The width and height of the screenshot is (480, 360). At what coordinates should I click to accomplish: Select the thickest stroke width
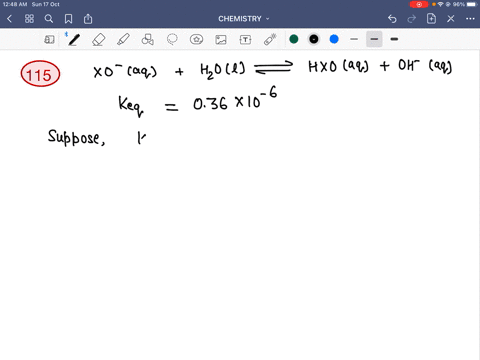click(x=394, y=39)
